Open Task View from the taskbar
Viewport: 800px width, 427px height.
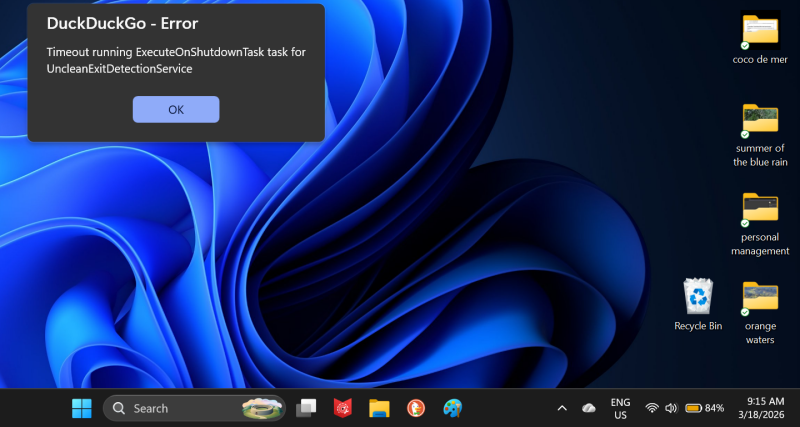point(306,408)
